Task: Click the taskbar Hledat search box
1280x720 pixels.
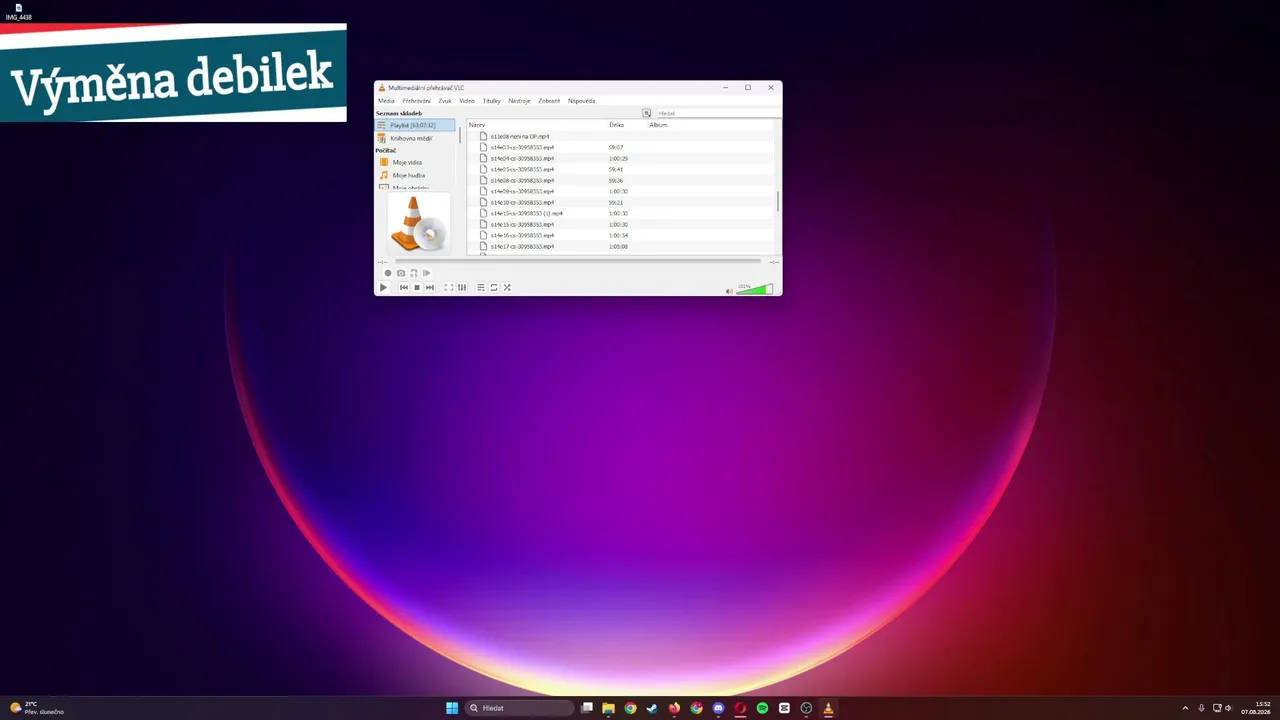Action: (520, 708)
